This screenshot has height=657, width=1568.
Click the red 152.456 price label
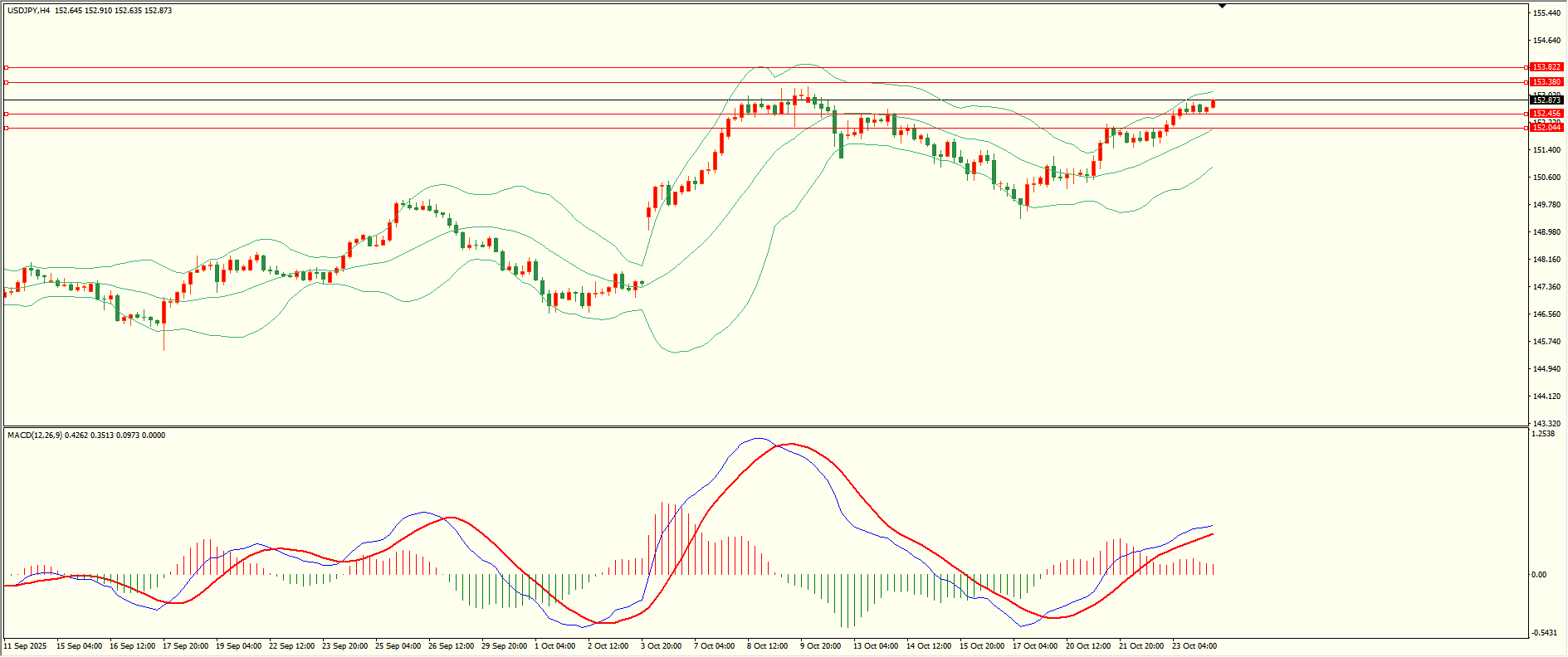(x=1546, y=114)
